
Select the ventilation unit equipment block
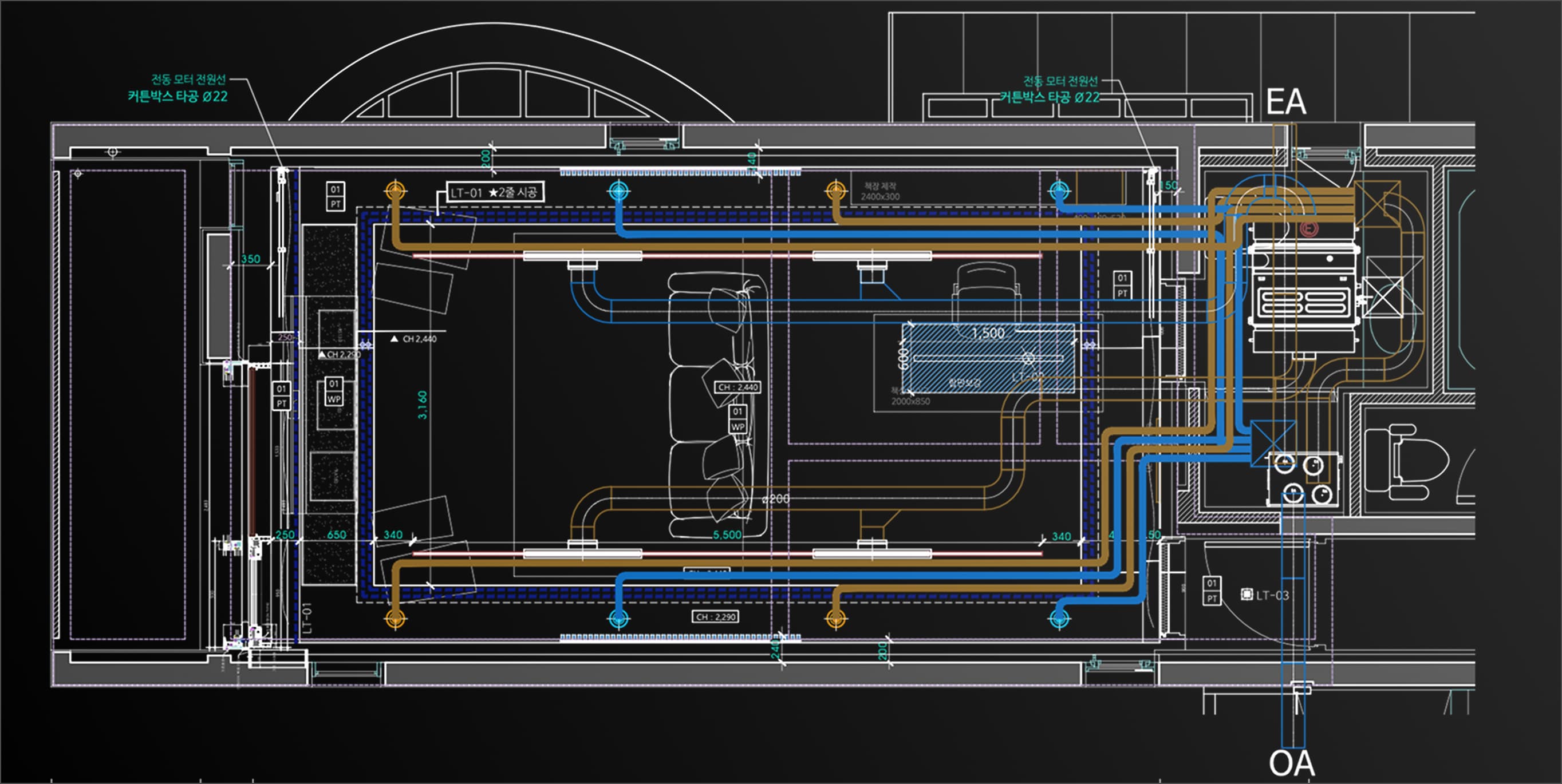click(1303, 296)
